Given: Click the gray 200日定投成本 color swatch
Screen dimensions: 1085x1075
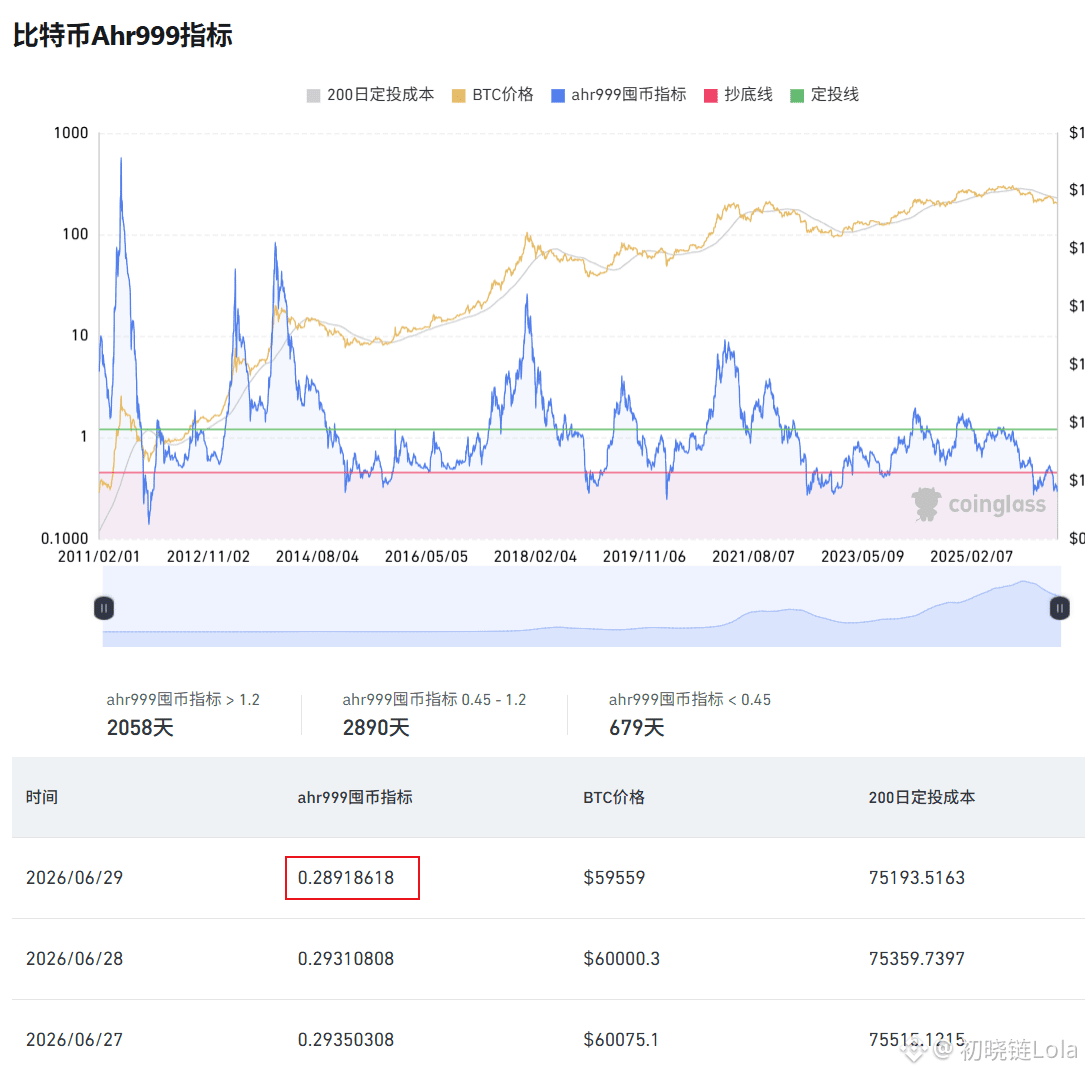Looking at the screenshot, I should click(x=313, y=95).
